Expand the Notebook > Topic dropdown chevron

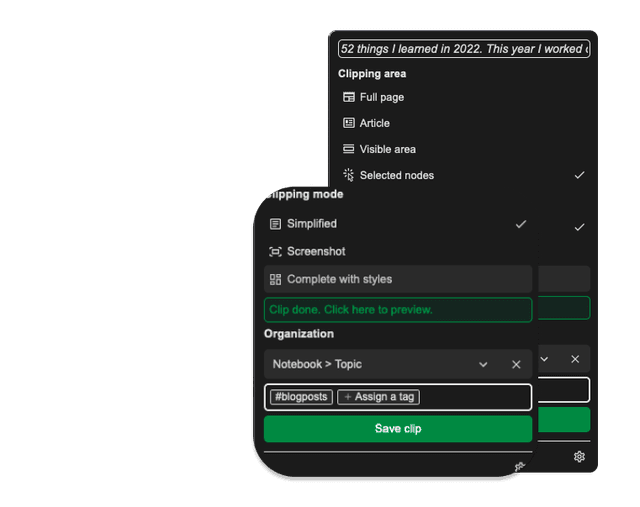pos(483,365)
